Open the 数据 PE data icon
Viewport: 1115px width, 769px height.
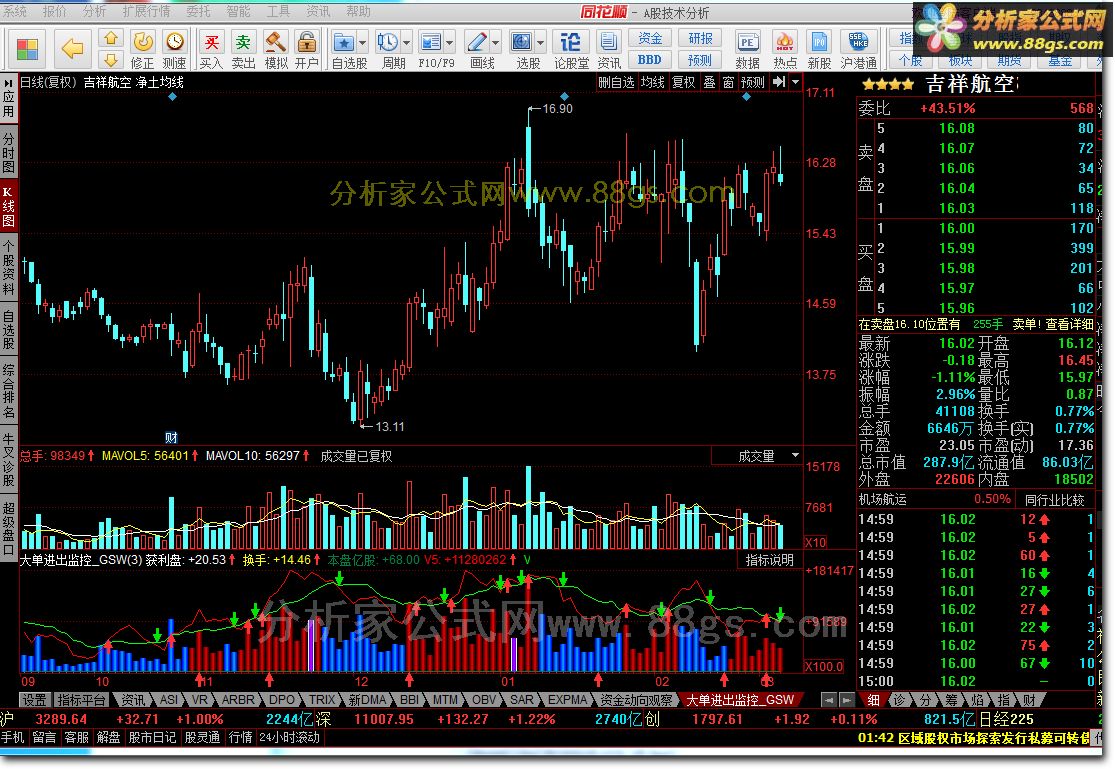pos(747,49)
